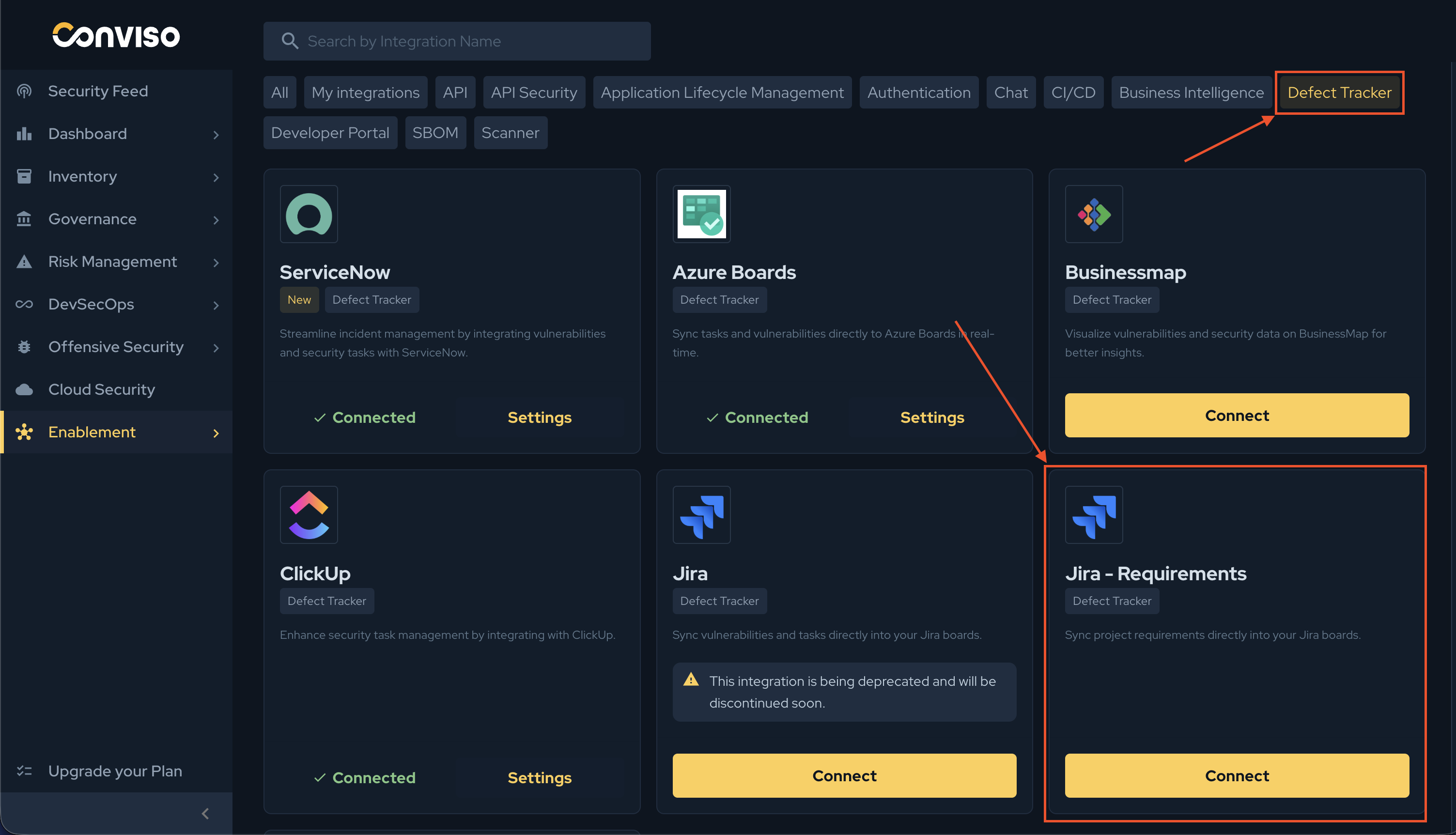Select the Defect Tracker filter tab
Image resolution: width=1456 pixels, height=835 pixels.
click(1340, 93)
